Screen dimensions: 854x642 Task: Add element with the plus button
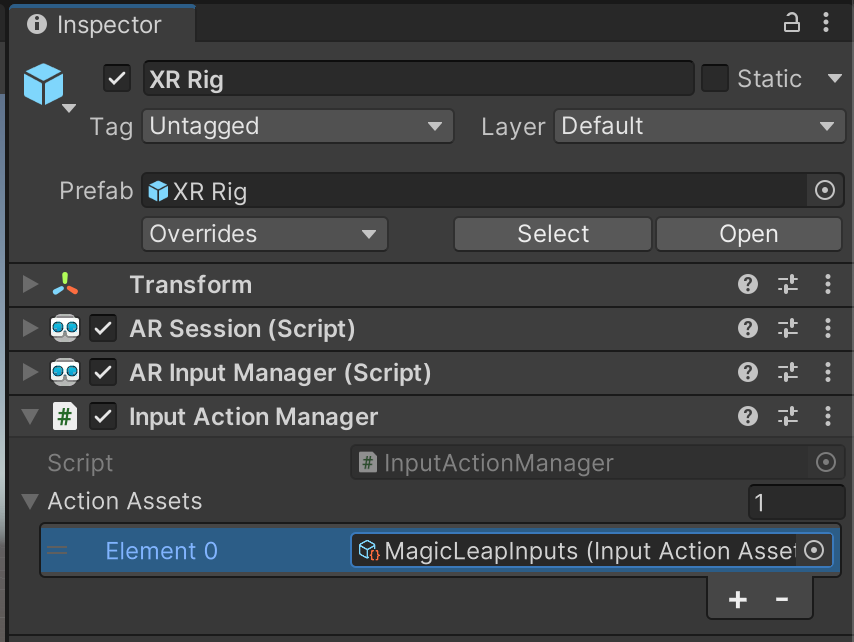click(x=738, y=600)
